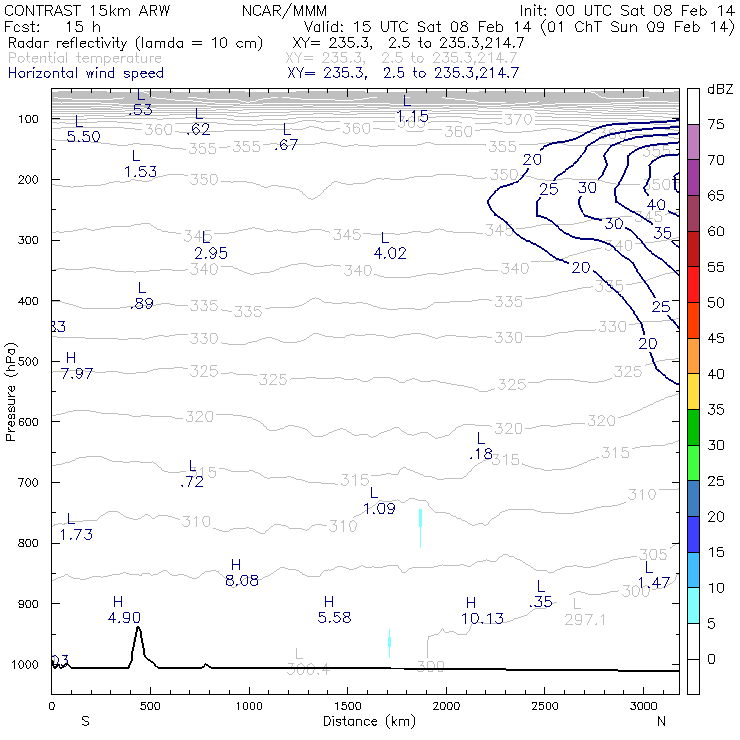Click the wind minimum value '1.53'
The image size is (740, 740).
[141, 172]
